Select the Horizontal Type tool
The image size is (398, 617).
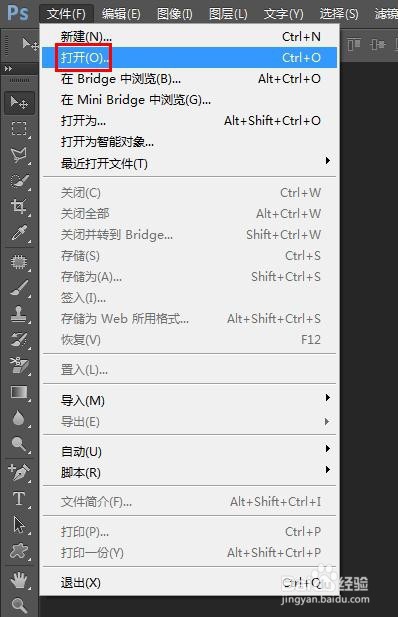pyautogui.click(x=19, y=499)
